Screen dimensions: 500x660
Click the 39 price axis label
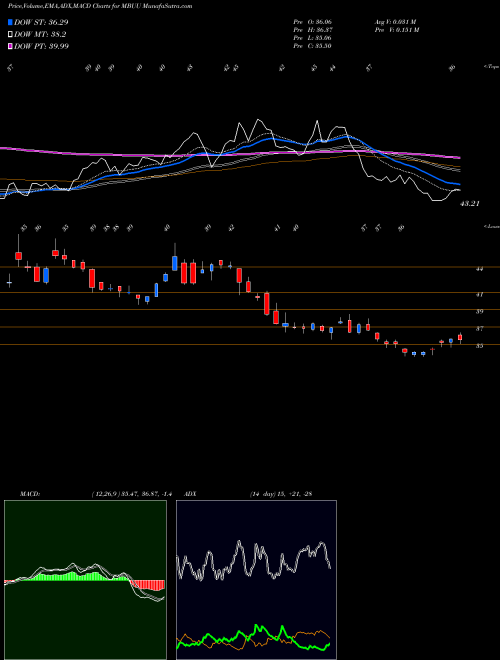(479, 312)
